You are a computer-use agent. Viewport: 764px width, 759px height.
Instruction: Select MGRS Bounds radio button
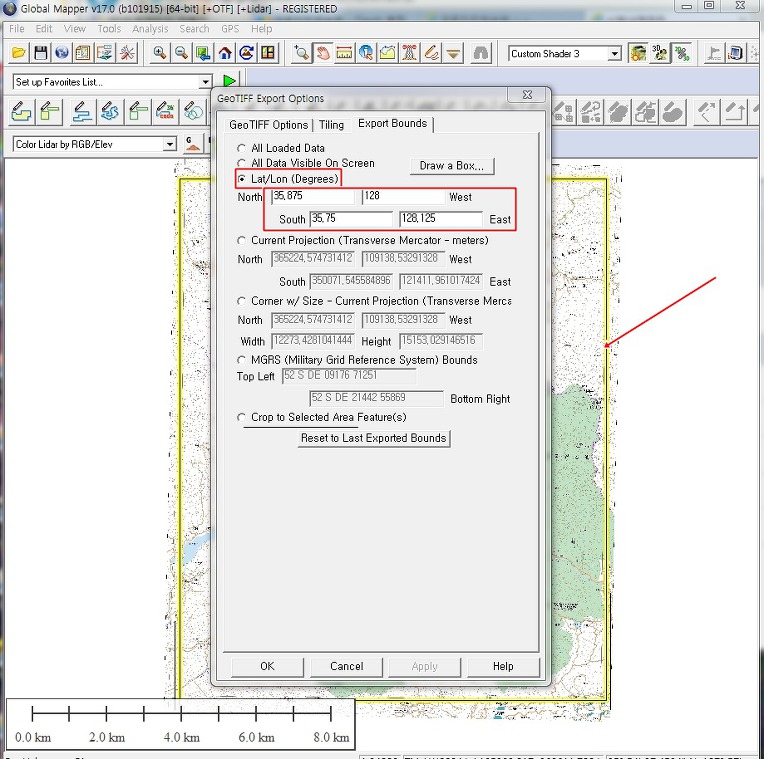(242, 360)
